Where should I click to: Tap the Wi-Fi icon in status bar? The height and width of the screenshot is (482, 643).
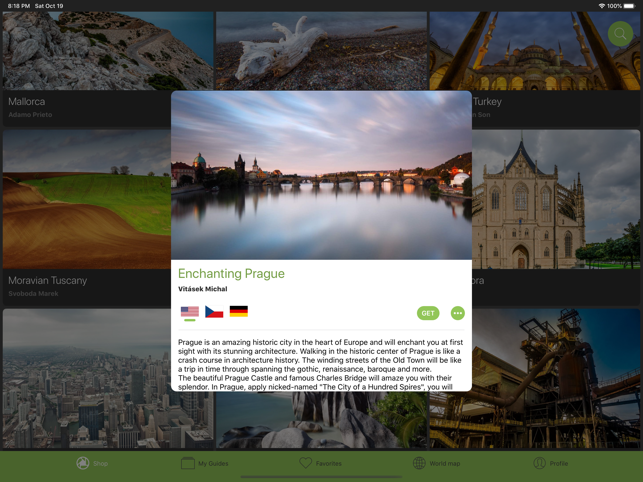pos(602,6)
